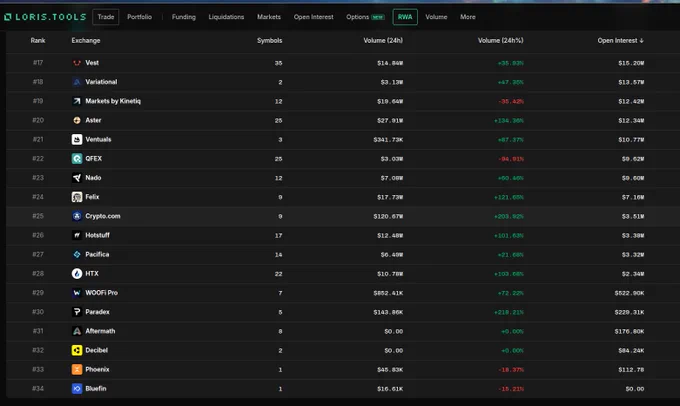This screenshot has height=406, width=680.
Task: Click the HTX exchange icon
Action: [77, 273]
